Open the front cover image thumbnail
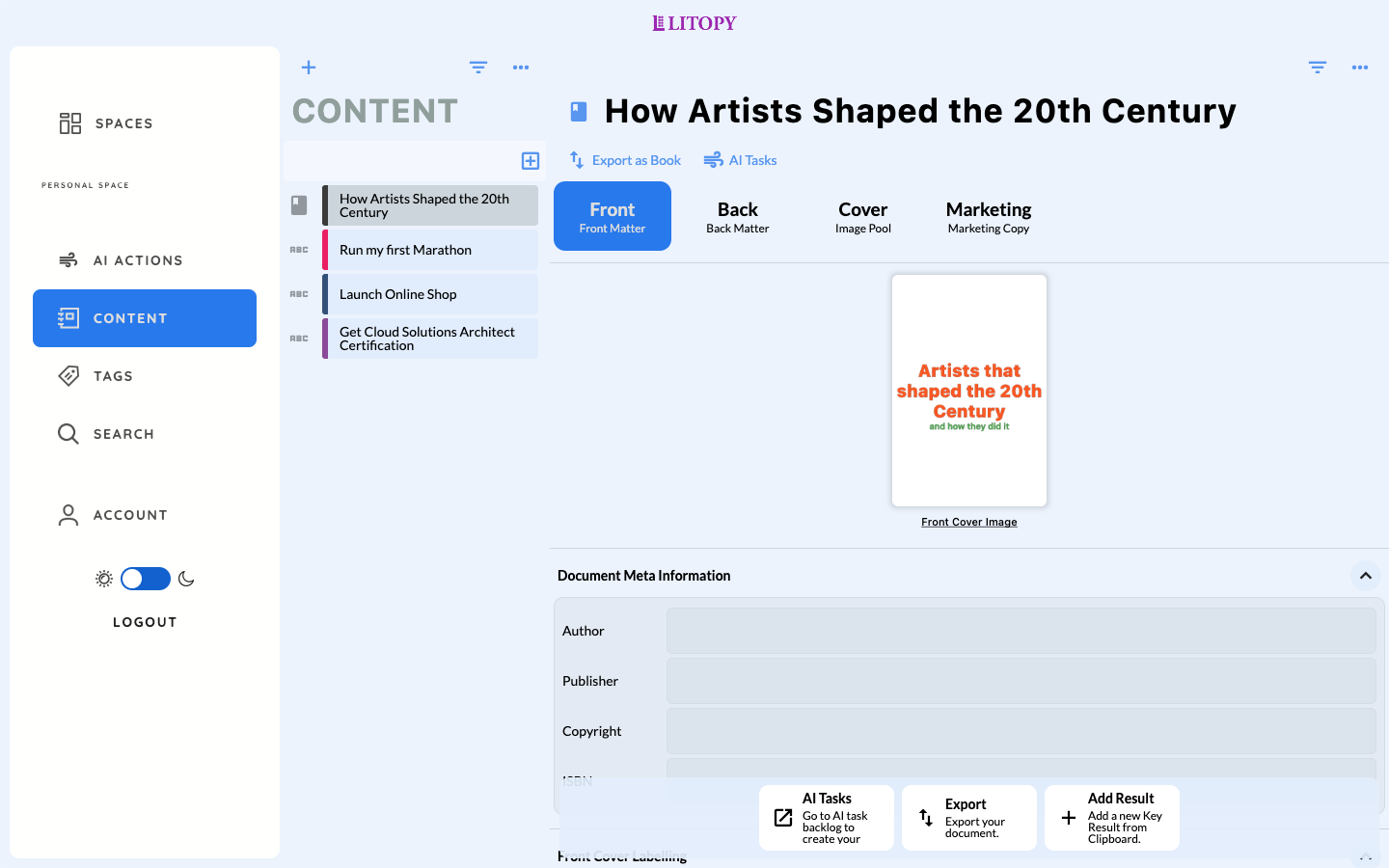The height and width of the screenshot is (868, 1389). 969,391
